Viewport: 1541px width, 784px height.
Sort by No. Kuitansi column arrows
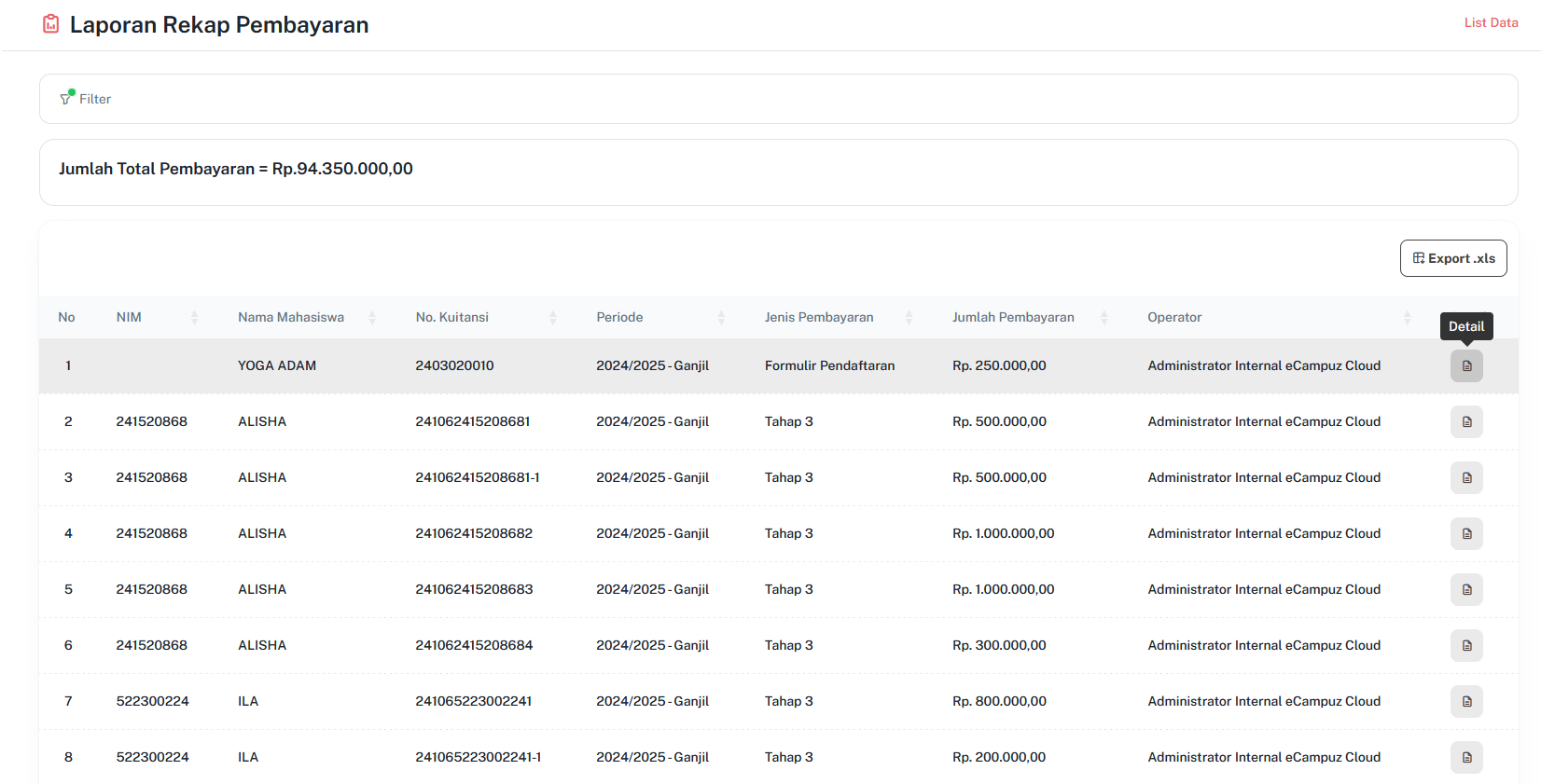tap(553, 317)
